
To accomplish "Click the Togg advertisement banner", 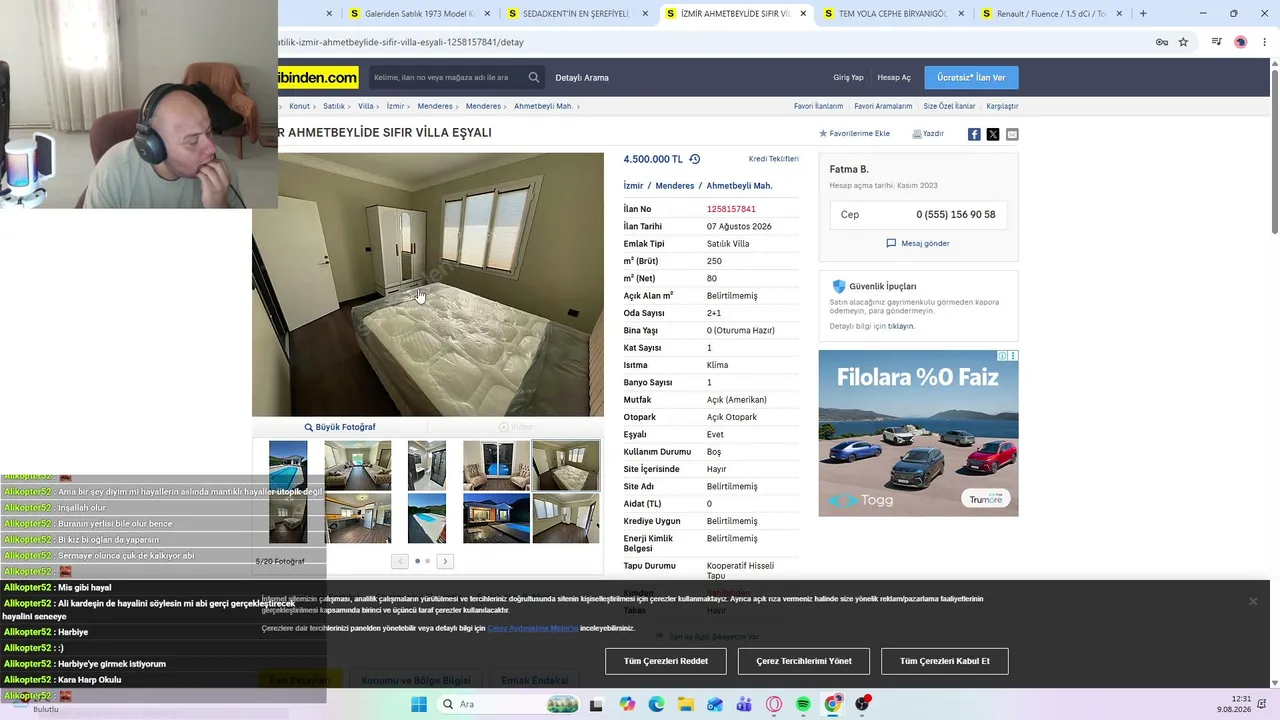I will (918, 433).
